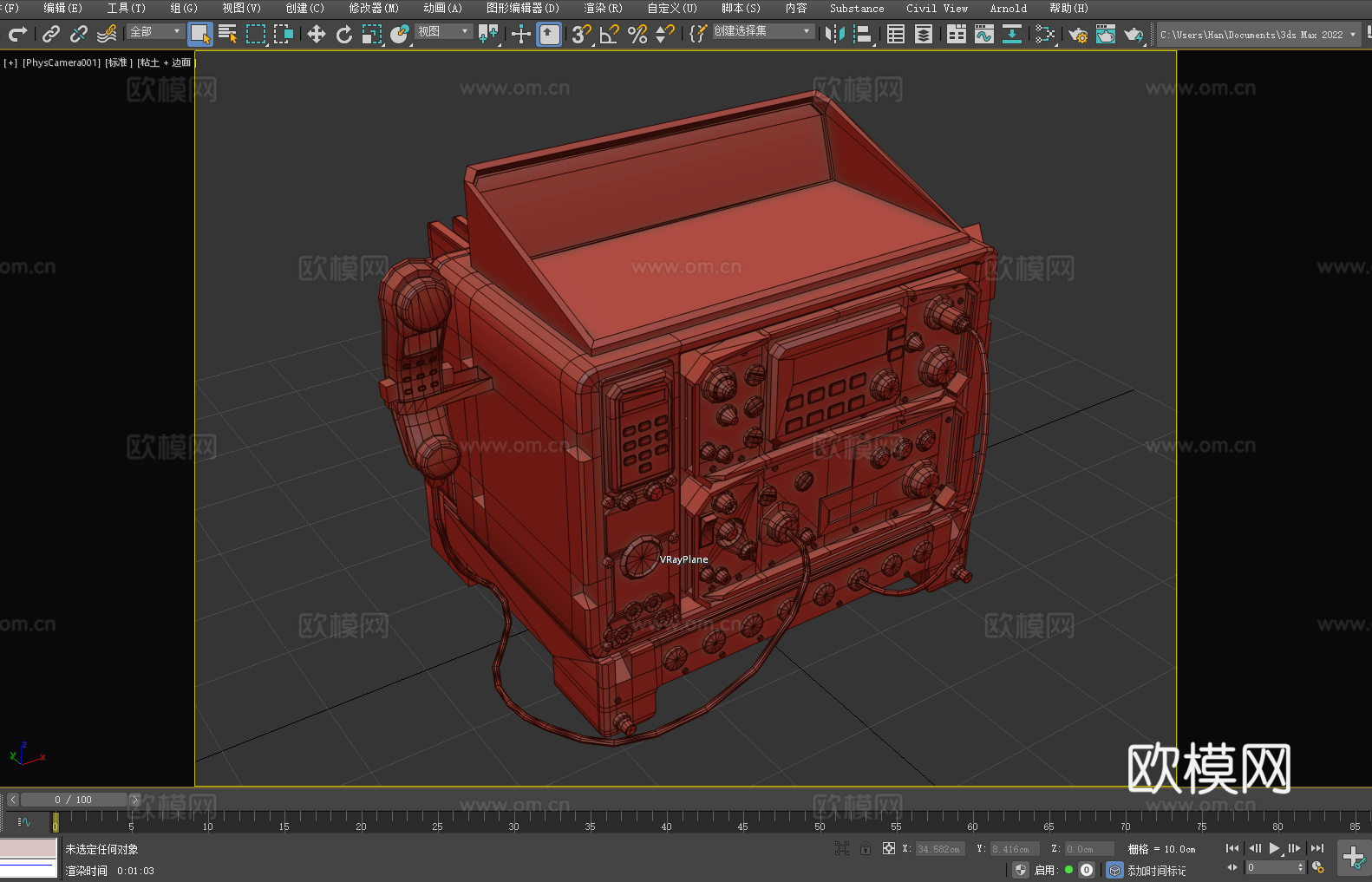
Task: Toggle Angle Snap in toolbar
Action: pyautogui.click(x=610, y=34)
